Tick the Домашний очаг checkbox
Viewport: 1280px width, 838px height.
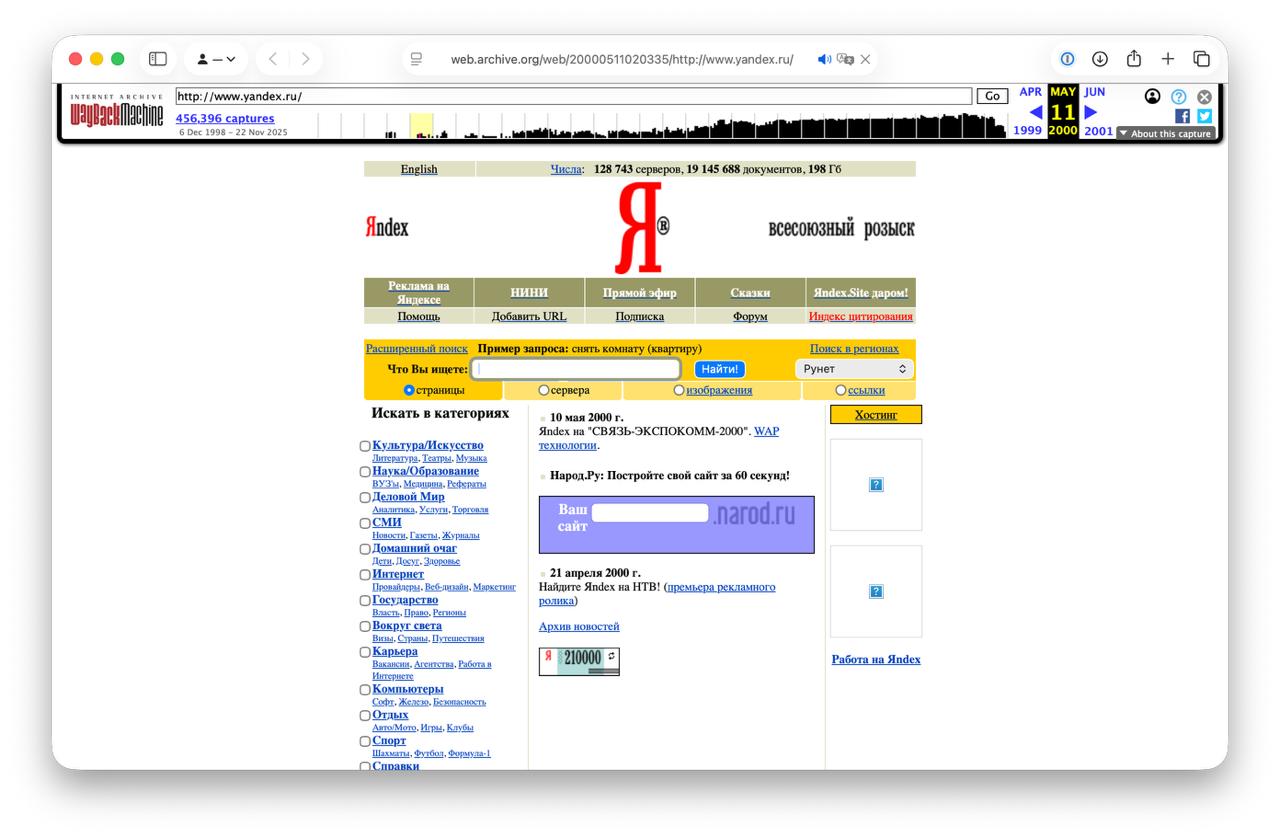pyautogui.click(x=365, y=550)
